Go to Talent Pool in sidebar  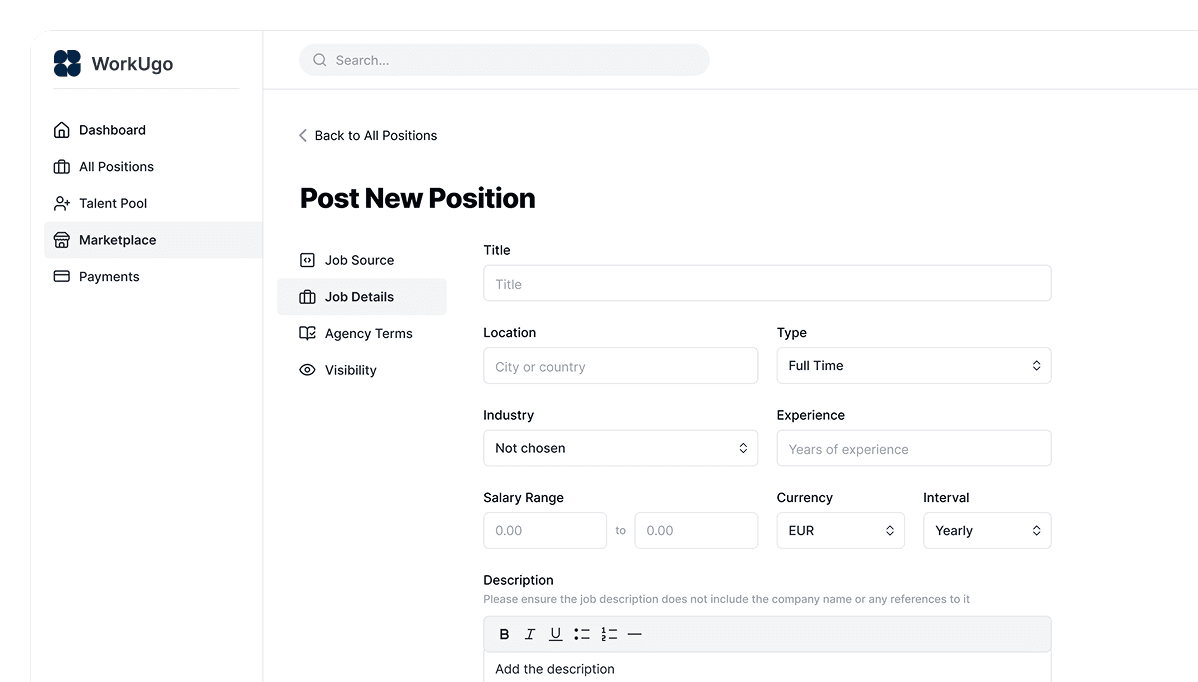point(112,203)
